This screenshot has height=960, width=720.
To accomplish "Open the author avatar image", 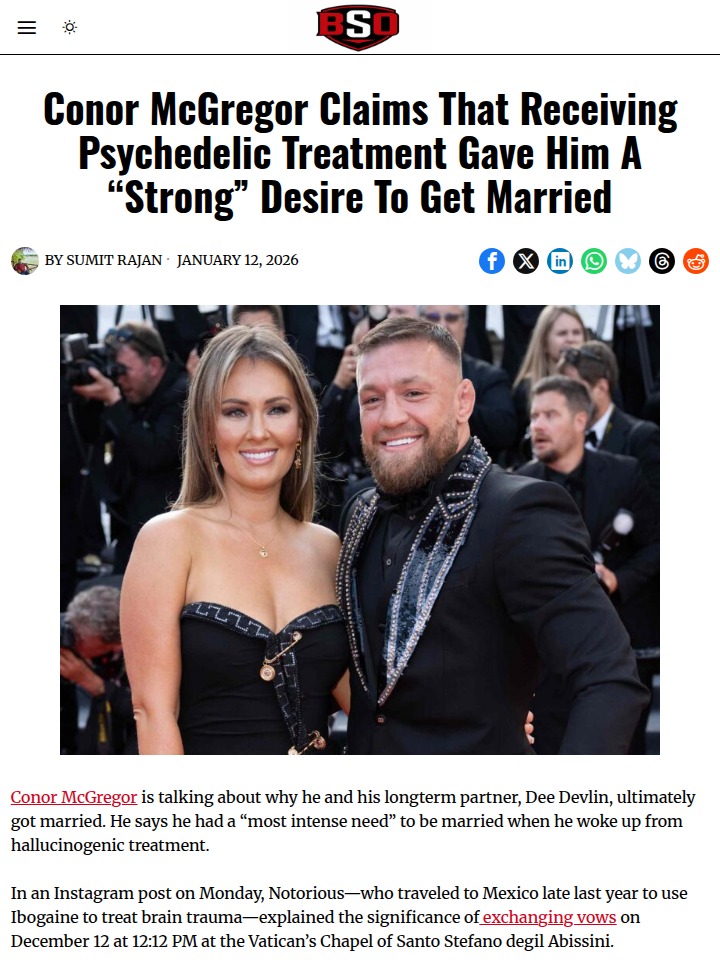I will tap(25, 261).
